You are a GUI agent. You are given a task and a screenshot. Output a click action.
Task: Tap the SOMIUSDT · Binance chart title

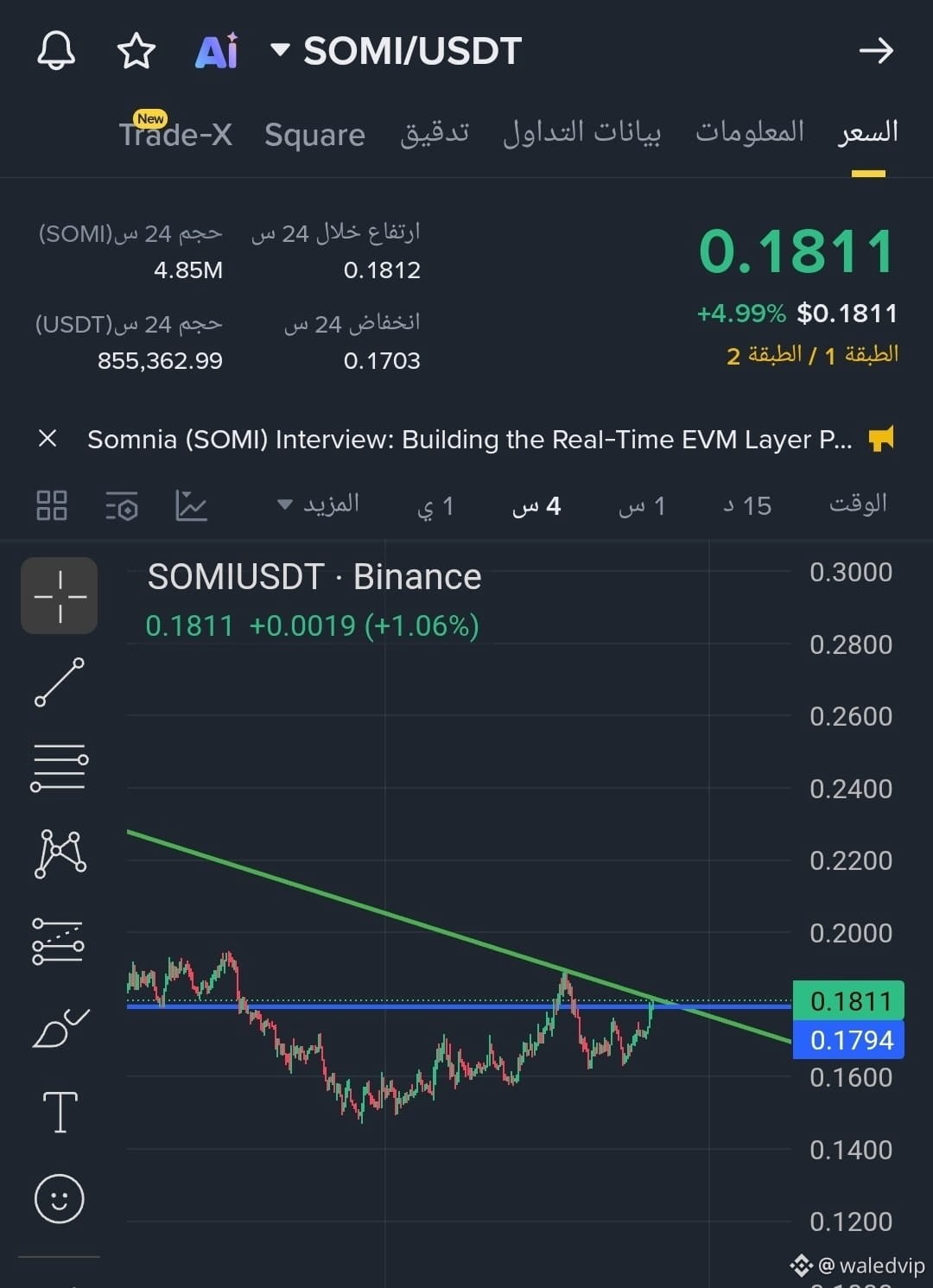pos(314,577)
